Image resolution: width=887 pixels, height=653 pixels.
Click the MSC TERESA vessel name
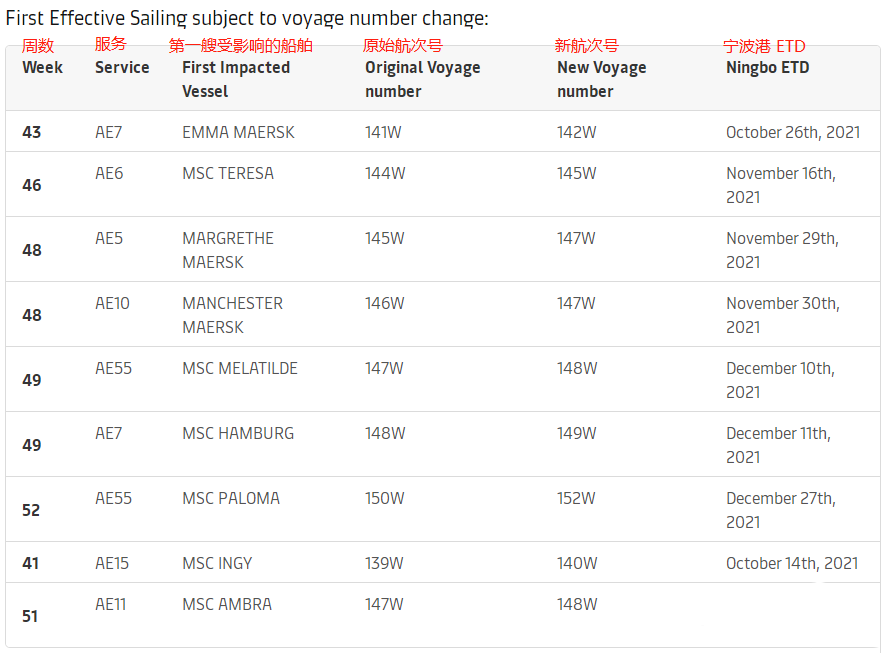[228, 173]
